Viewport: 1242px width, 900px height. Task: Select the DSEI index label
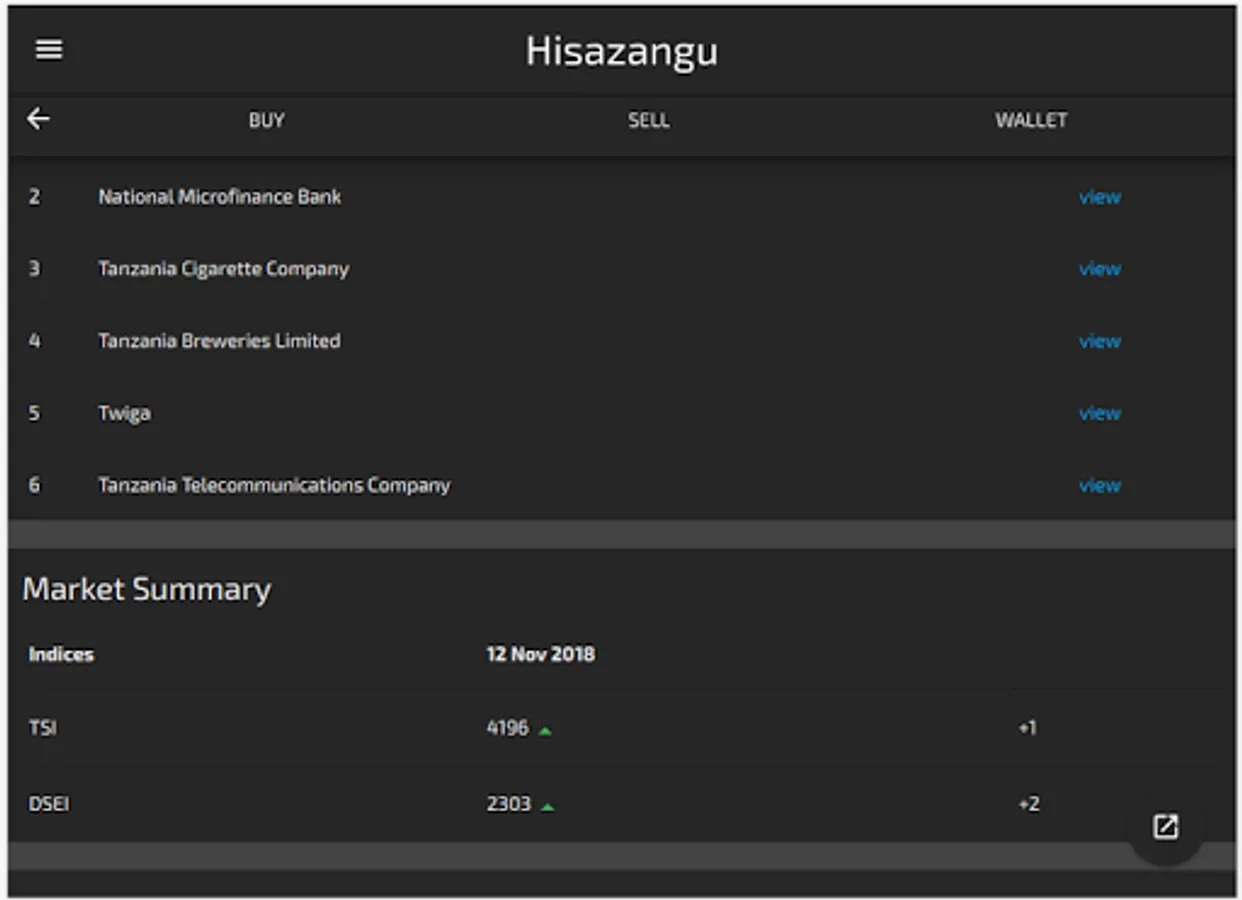(49, 804)
